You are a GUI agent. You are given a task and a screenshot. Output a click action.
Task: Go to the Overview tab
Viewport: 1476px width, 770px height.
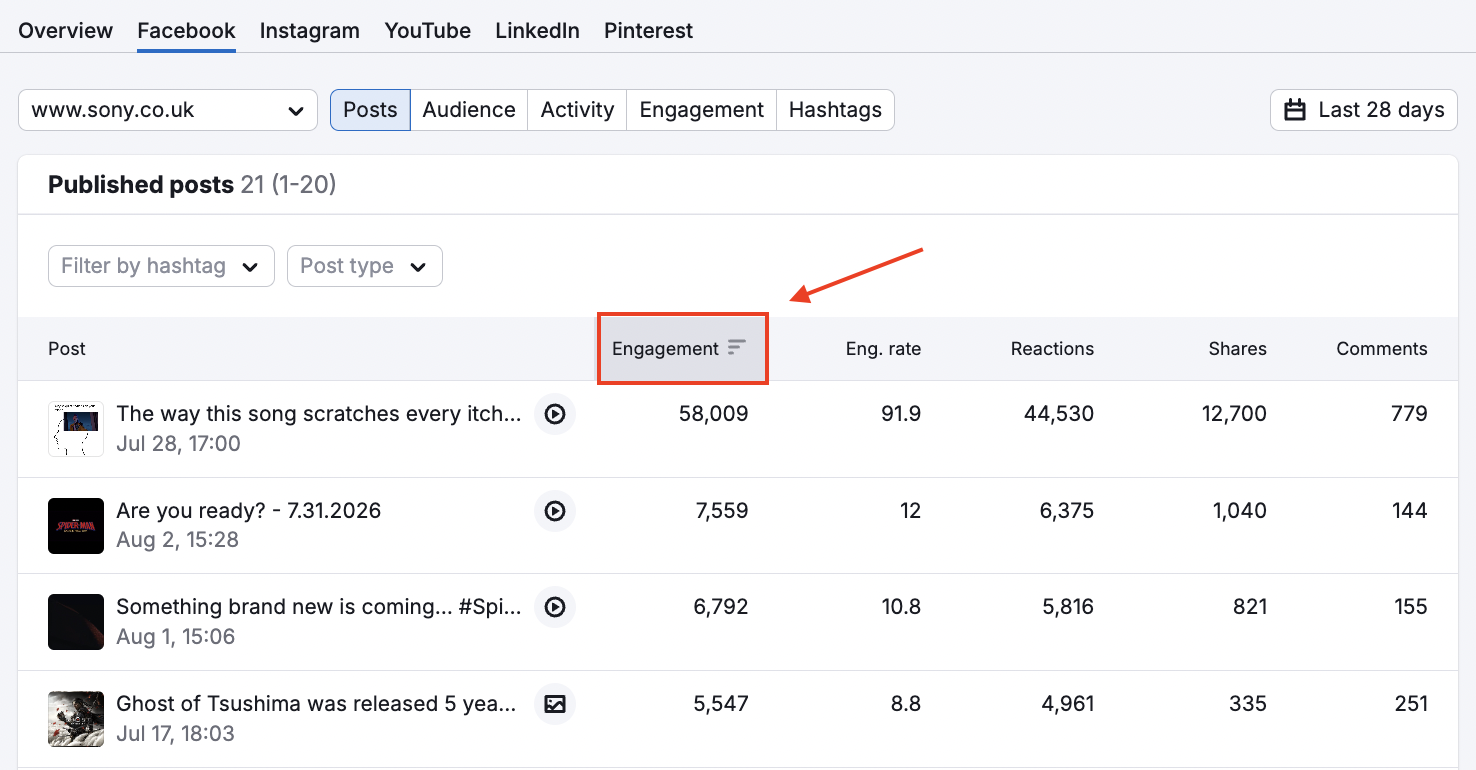tap(65, 31)
